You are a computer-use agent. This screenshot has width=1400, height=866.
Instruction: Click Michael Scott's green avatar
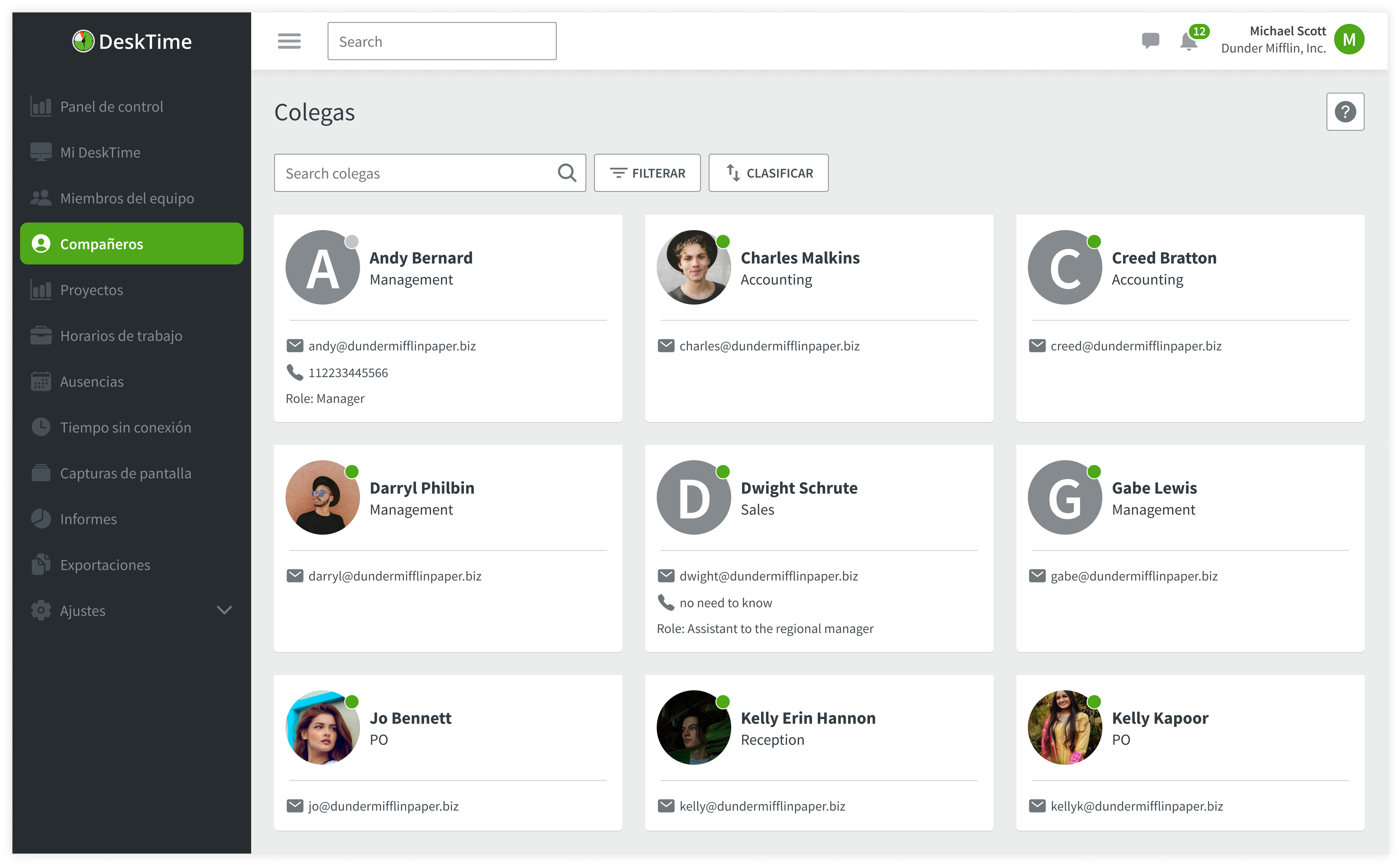(x=1349, y=39)
